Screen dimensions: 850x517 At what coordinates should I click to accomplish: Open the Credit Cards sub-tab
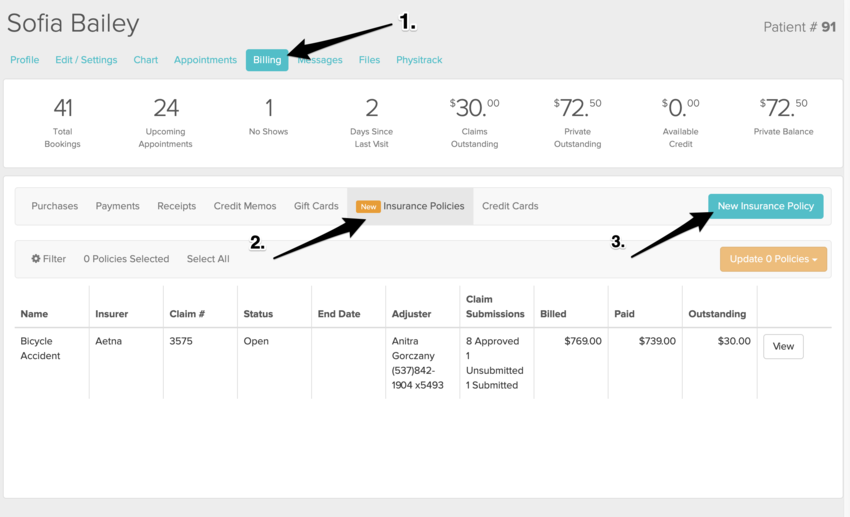[x=510, y=206]
